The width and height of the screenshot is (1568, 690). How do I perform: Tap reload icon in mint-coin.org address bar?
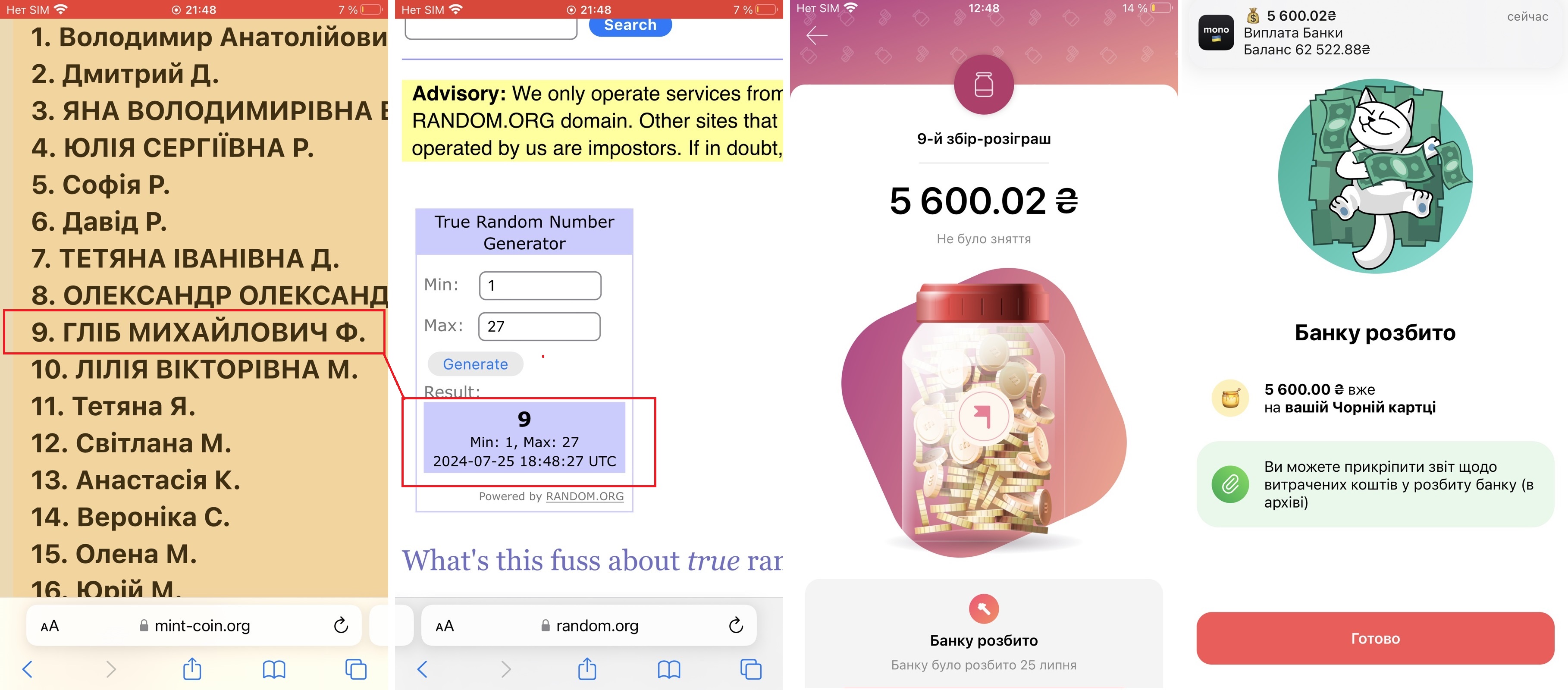point(341,625)
